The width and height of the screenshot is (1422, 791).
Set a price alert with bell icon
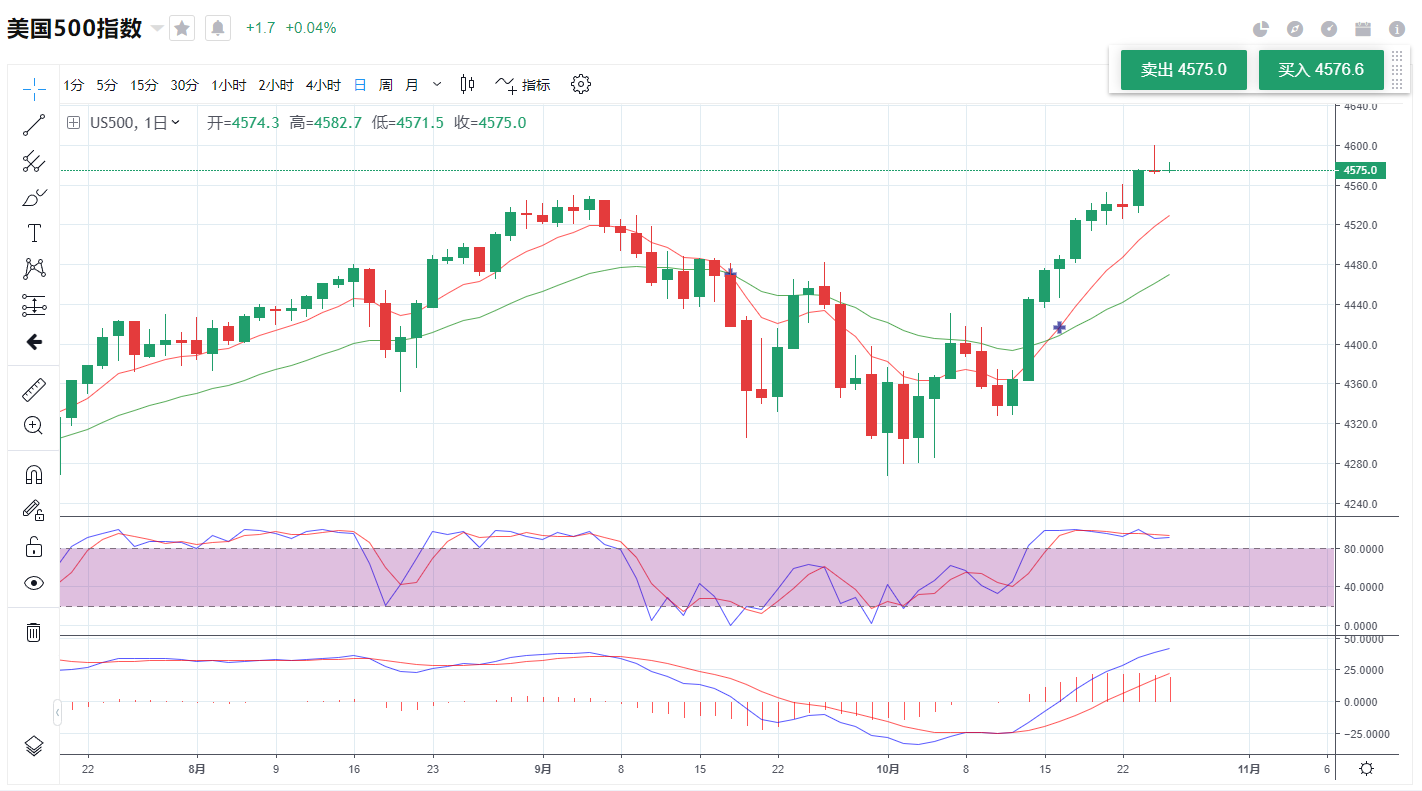[x=218, y=28]
